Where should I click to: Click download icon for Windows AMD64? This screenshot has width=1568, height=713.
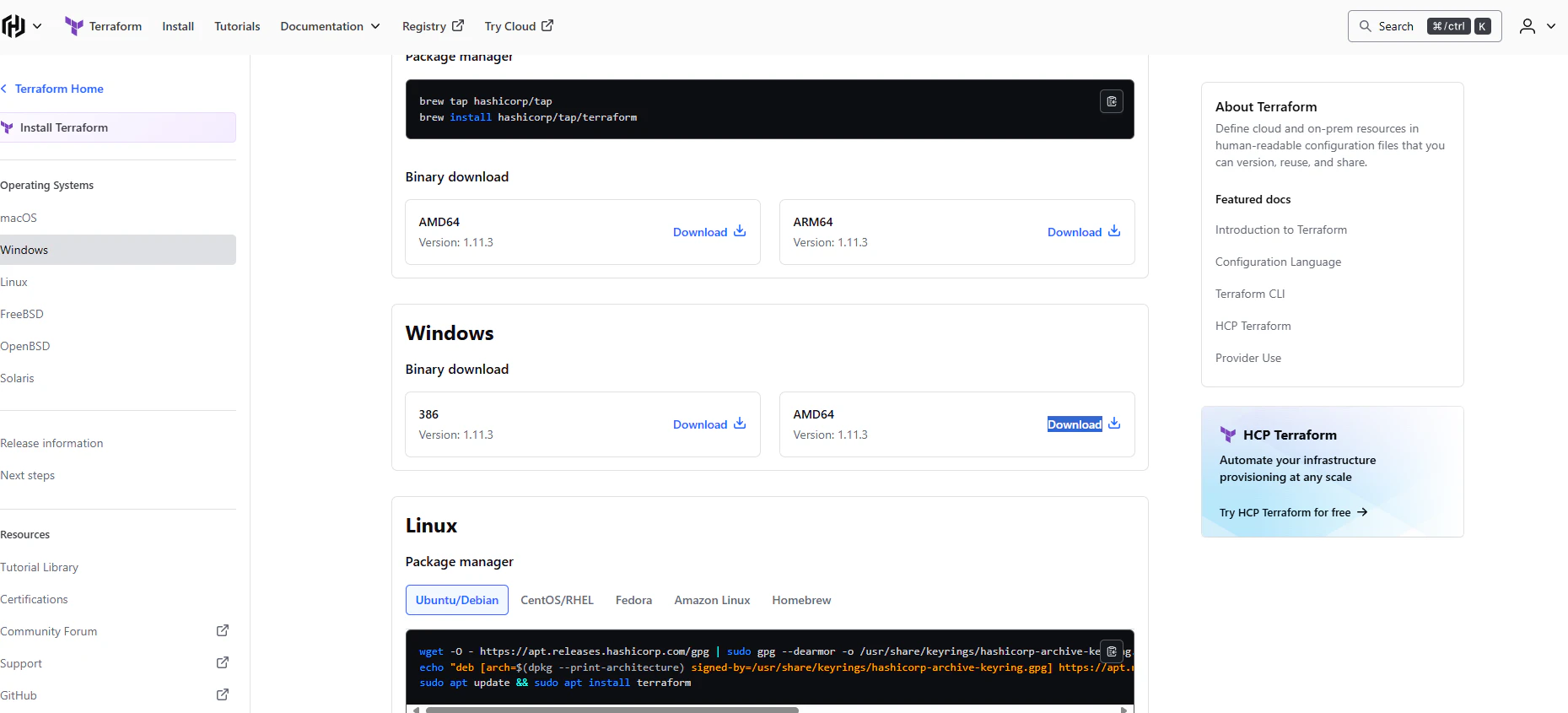pos(1114,423)
